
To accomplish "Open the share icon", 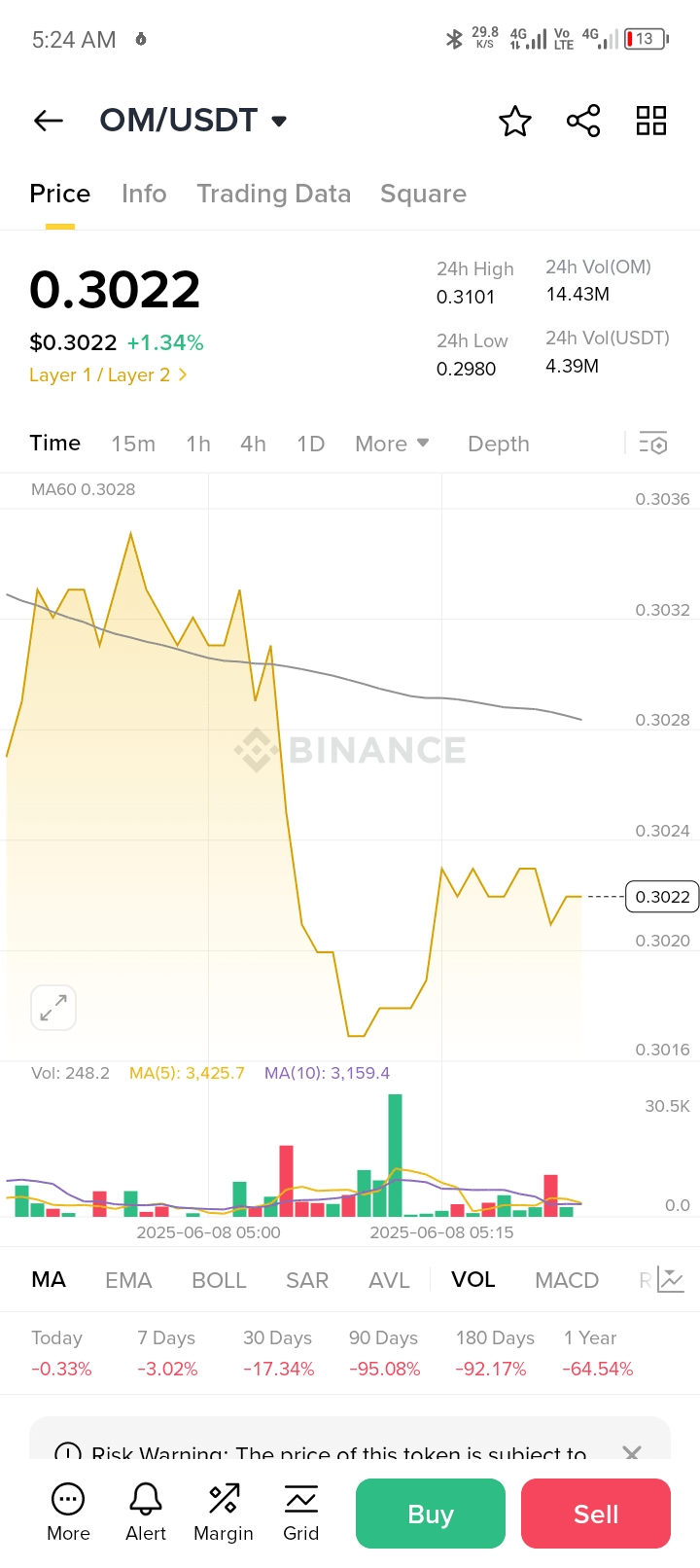I will [x=583, y=122].
